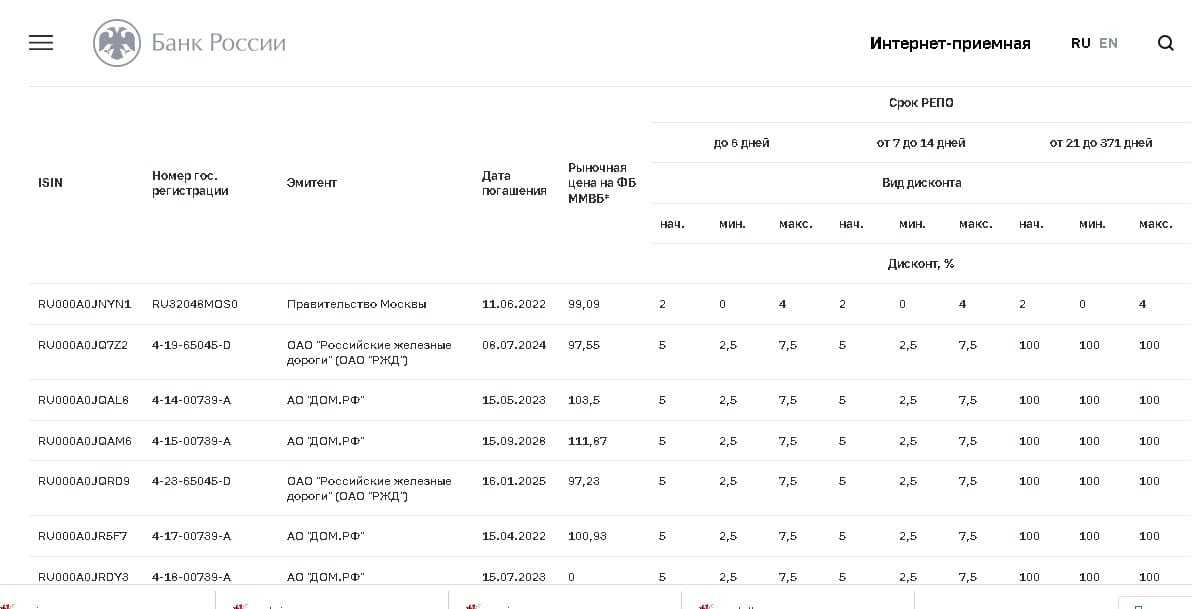Click registration number 4-19-65045-D

click(x=191, y=345)
